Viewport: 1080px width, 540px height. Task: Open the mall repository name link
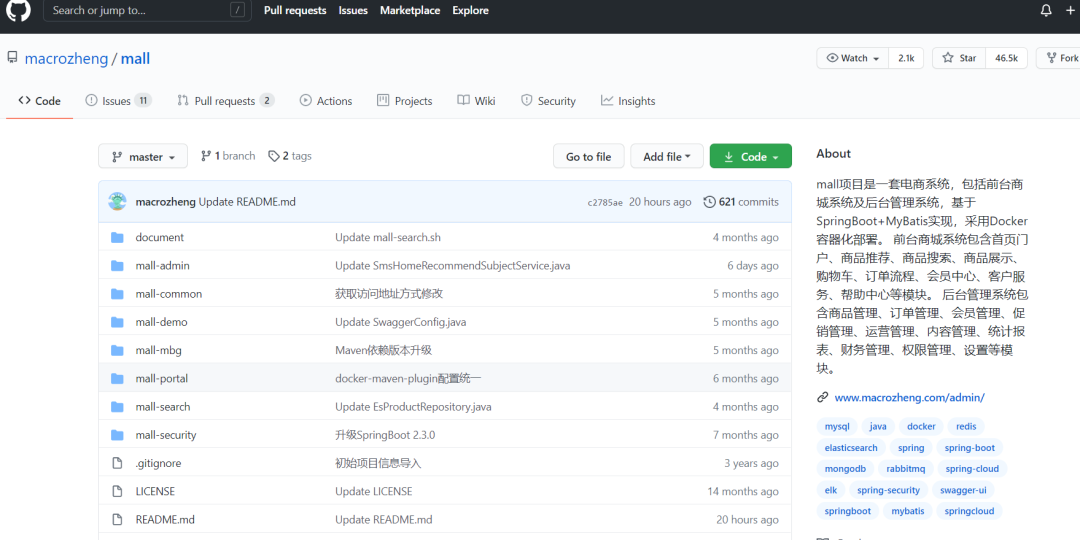coord(135,59)
